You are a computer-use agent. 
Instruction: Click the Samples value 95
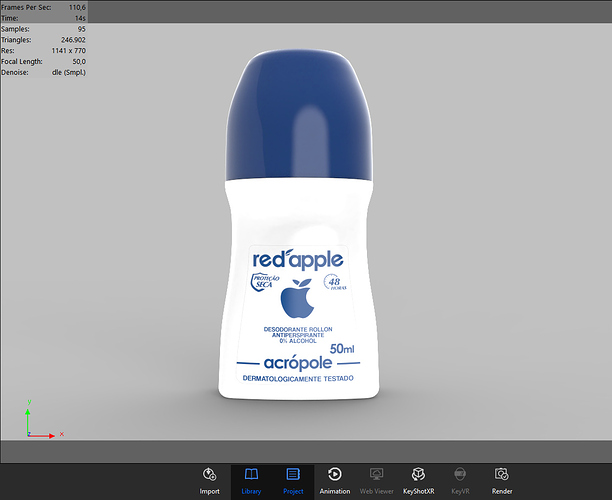(x=81, y=29)
